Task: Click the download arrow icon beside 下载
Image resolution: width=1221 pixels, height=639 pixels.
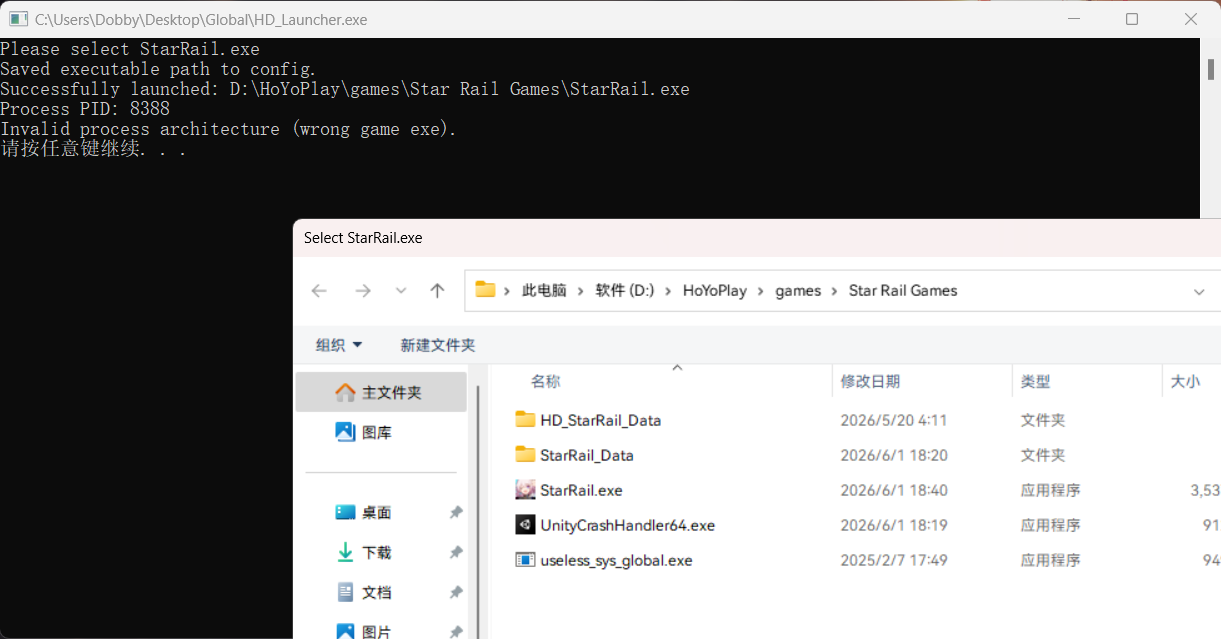Action: click(345, 552)
